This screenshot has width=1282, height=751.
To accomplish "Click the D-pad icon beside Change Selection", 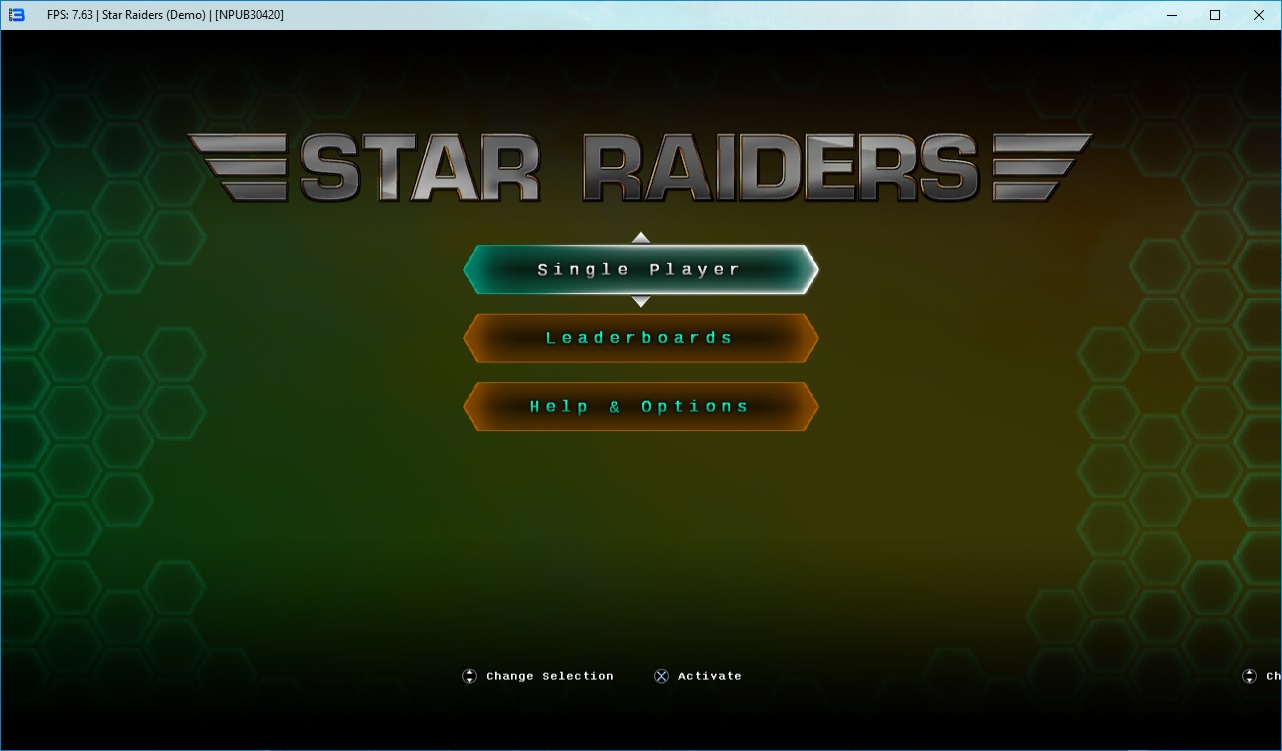I will [469, 677].
